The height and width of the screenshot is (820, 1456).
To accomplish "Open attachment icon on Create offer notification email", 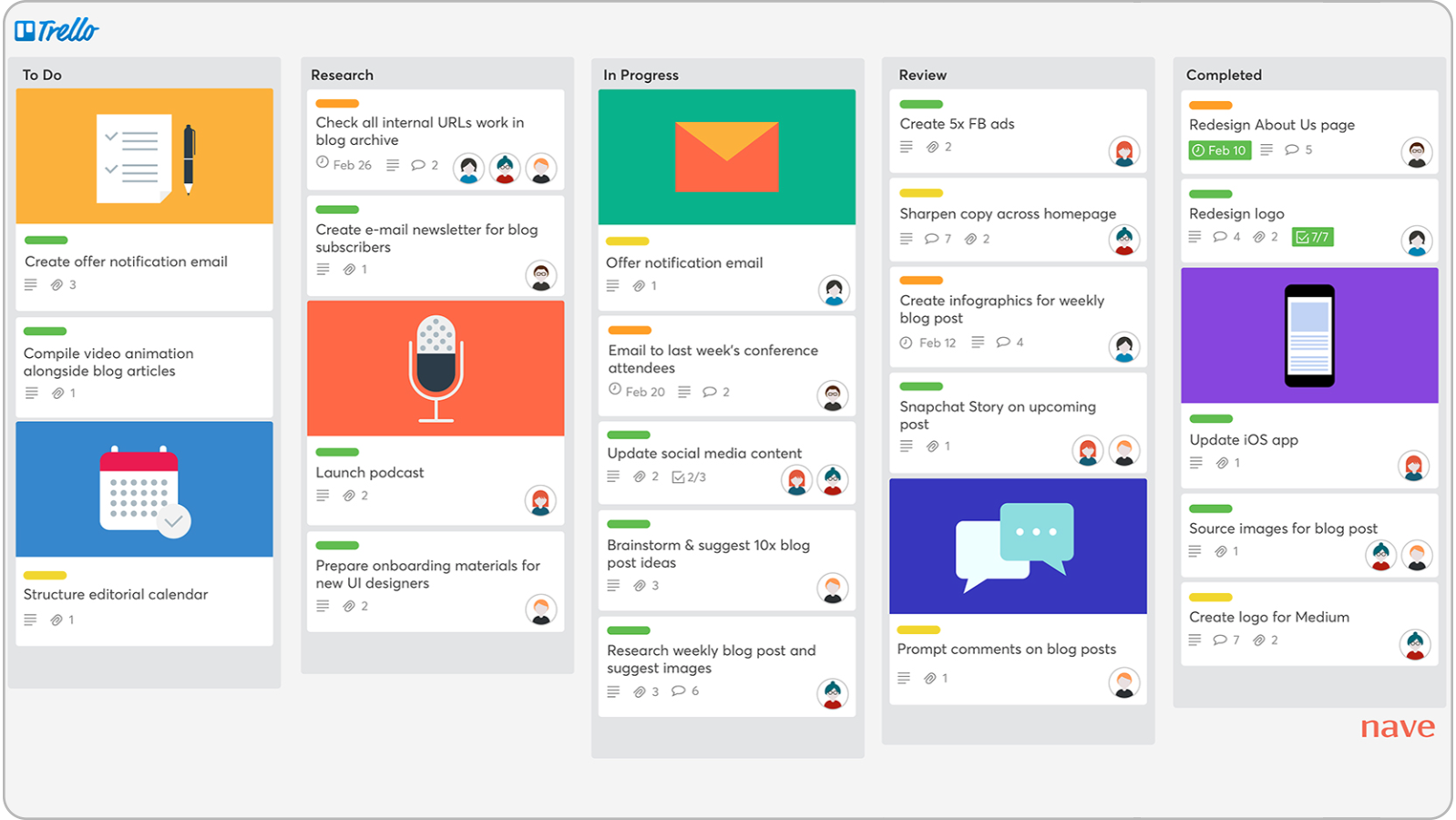I will click(x=57, y=285).
